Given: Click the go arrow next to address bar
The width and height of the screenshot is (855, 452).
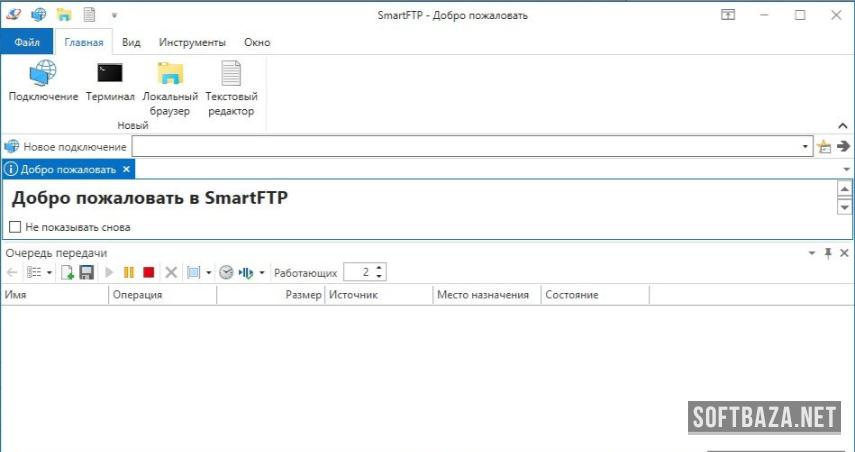Looking at the screenshot, I should click(843, 147).
